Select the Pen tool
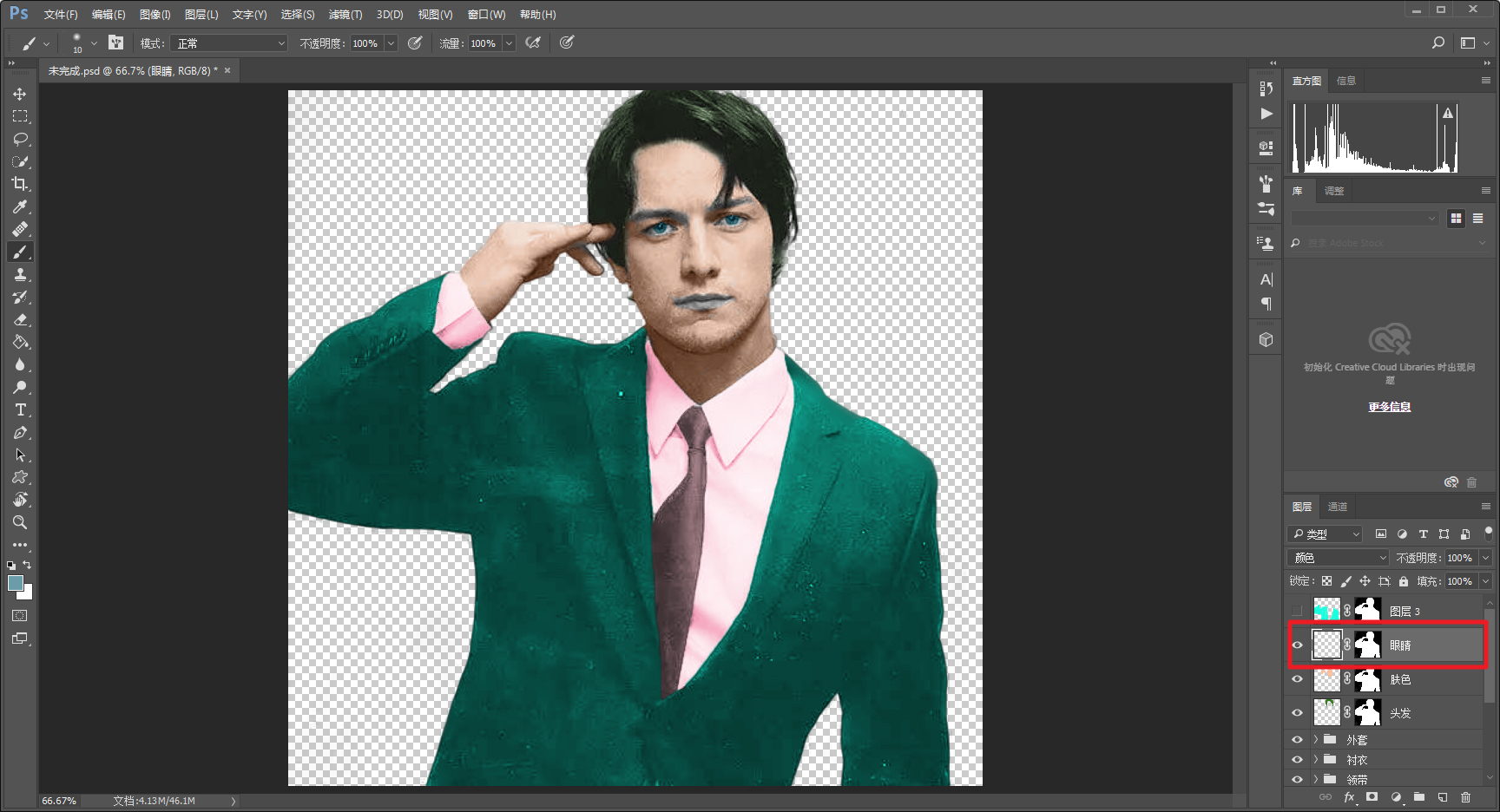The image size is (1500, 812). (x=20, y=432)
